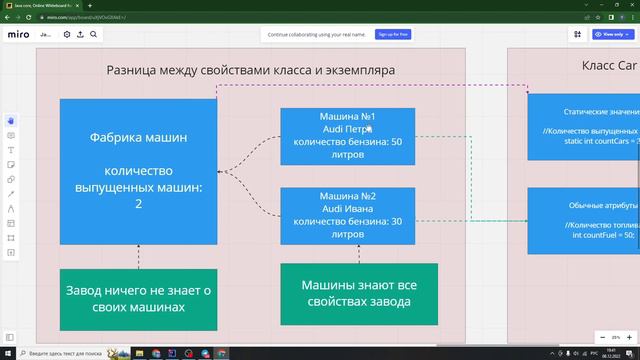
Task: Click the share page icon in address bar
Action: click(x=587, y=18)
